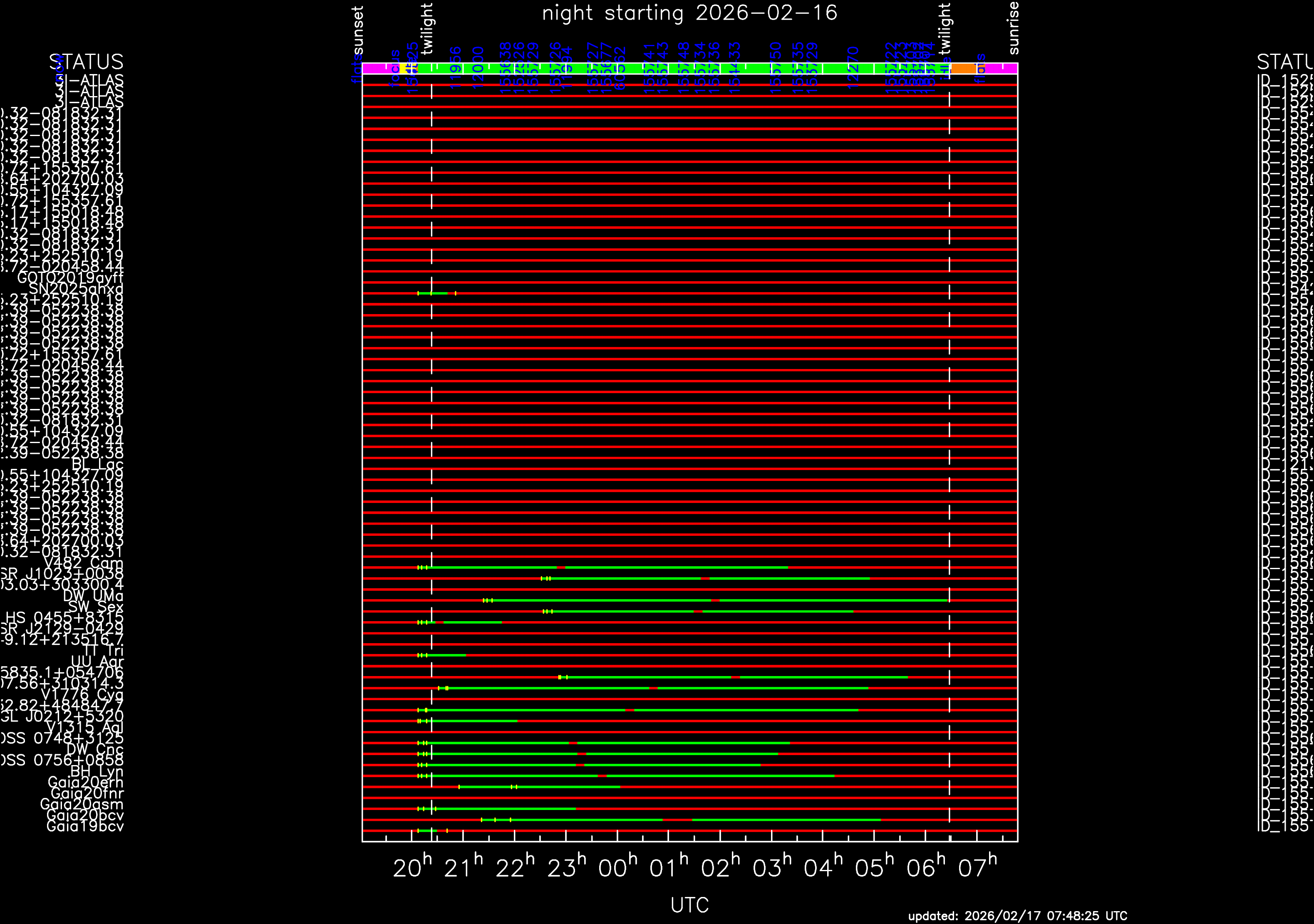Click the updated timestamp text at bottom
The width and height of the screenshot is (1314, 924).
tap(1018, 916)
